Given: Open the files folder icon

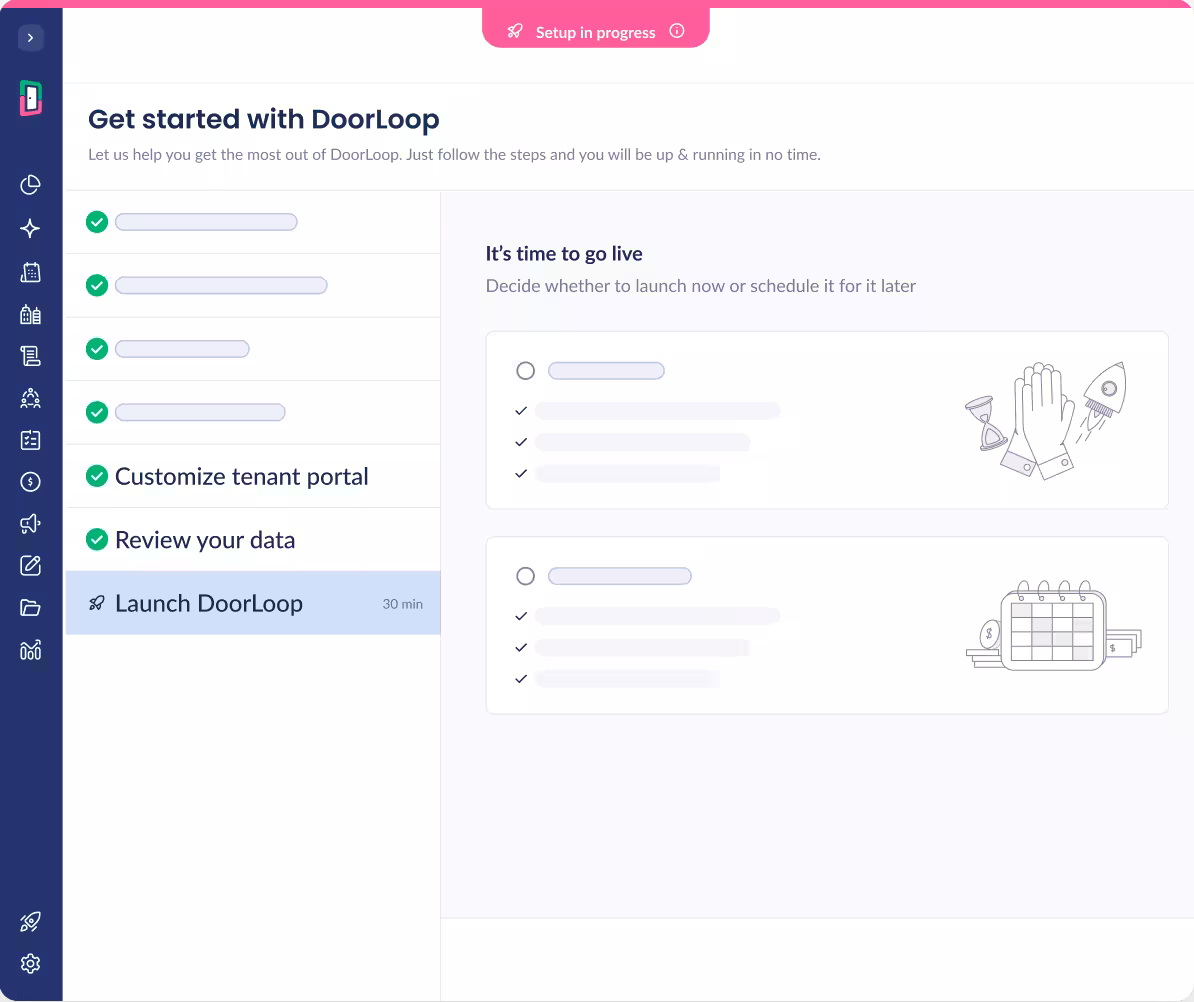Looking at the screenshot, I should (30, 608).
